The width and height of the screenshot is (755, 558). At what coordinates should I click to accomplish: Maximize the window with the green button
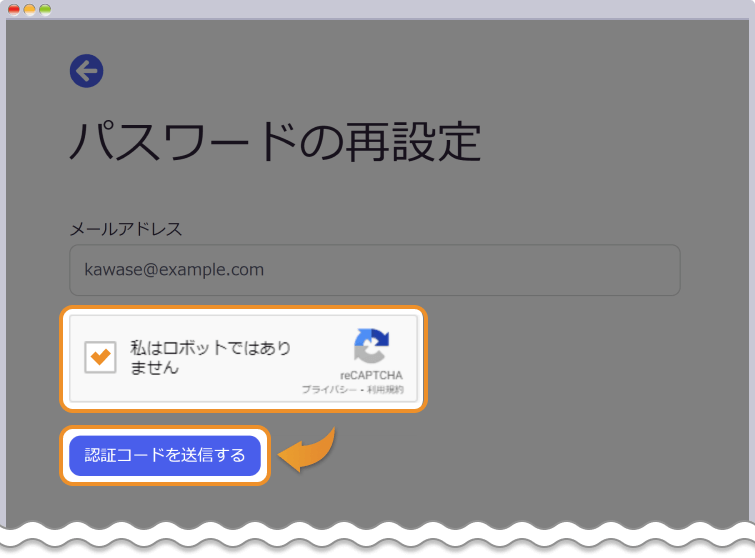(45, 10)
